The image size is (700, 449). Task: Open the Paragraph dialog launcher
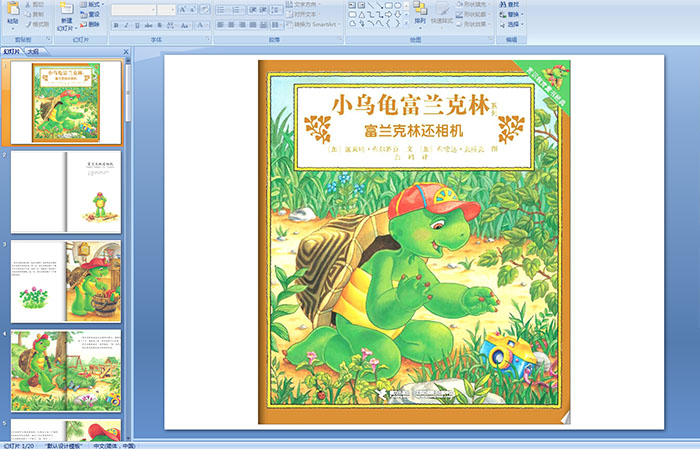point(339,39)
